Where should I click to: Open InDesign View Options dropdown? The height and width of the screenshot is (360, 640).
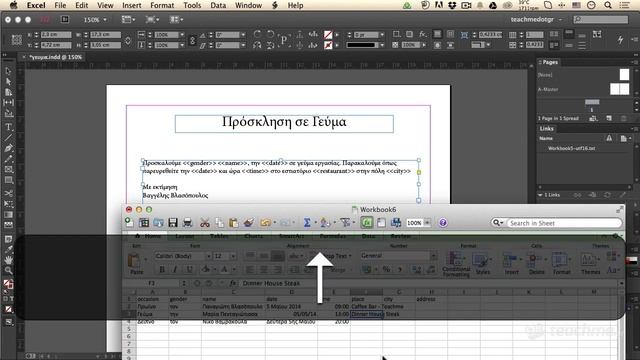point(129,19)
